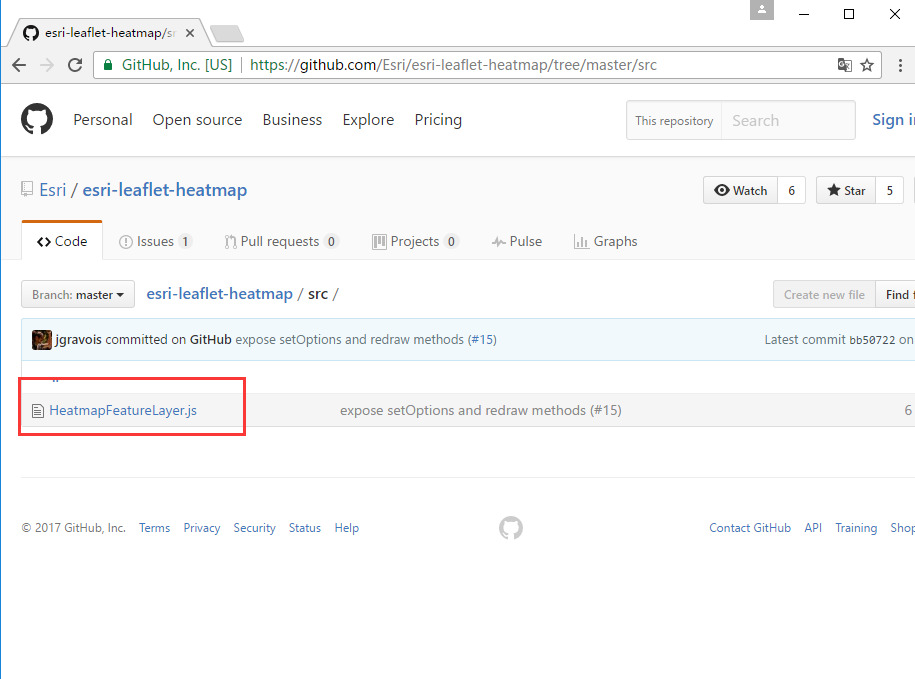Viewport: 915px width, 679px height.
Task: Reload the page with the refresh icon
Action: click(75, 65)
